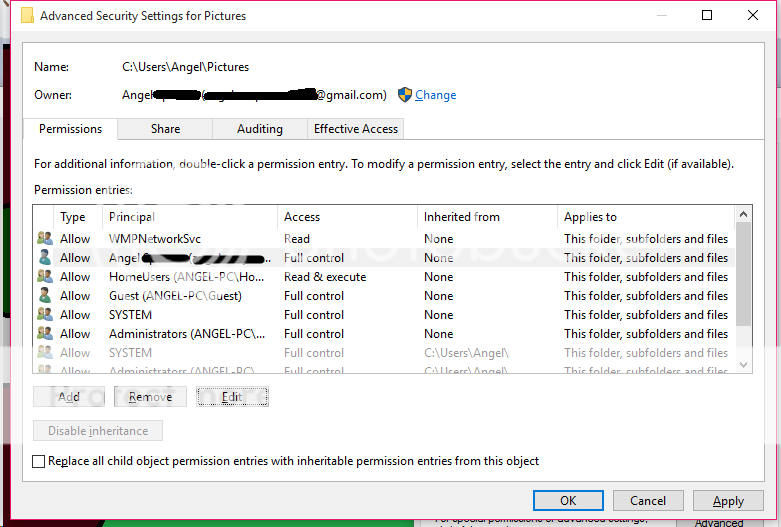Click the SYSTEM group icon with Full control
The width and height of the screenshot is (781, 527).
pyautogui.click(x=44, y=315)
